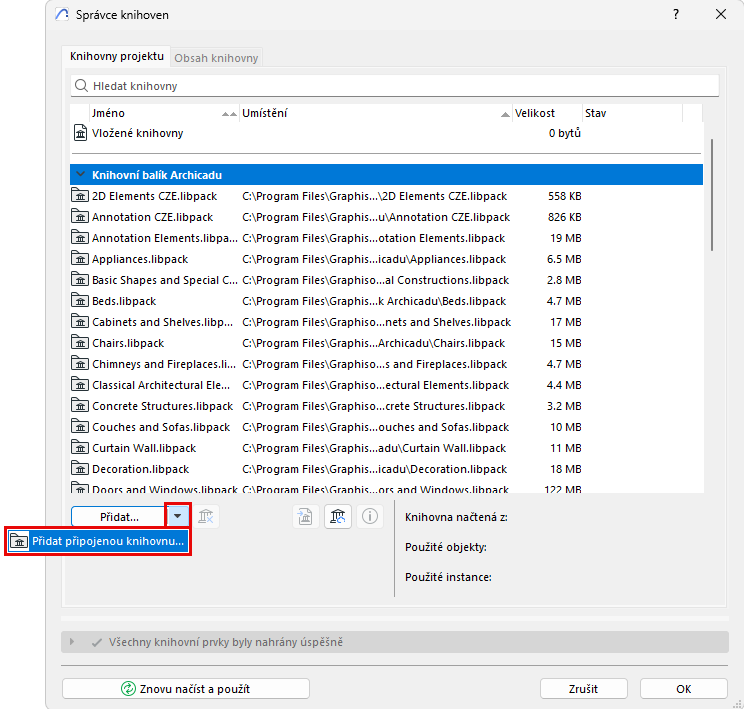Select the Concrete Structures.libpack name
The image size is (744, 709).
[x=162, y=406]
